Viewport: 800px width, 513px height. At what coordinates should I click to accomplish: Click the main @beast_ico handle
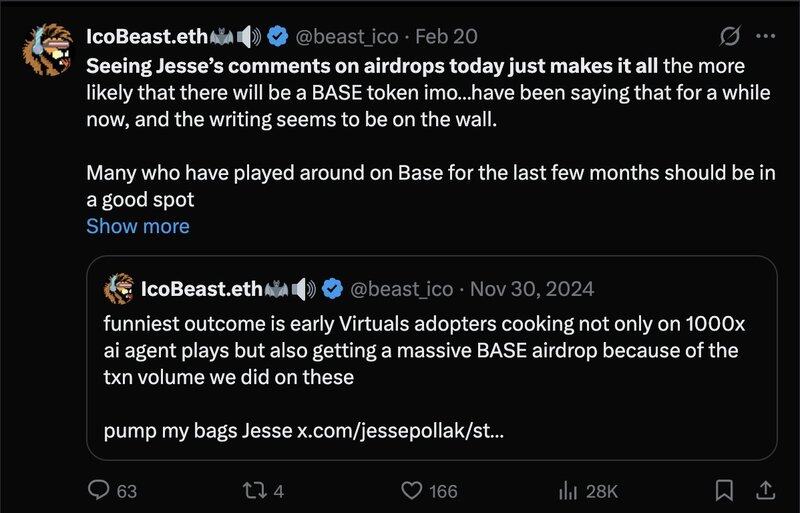(x=347, y=37)
